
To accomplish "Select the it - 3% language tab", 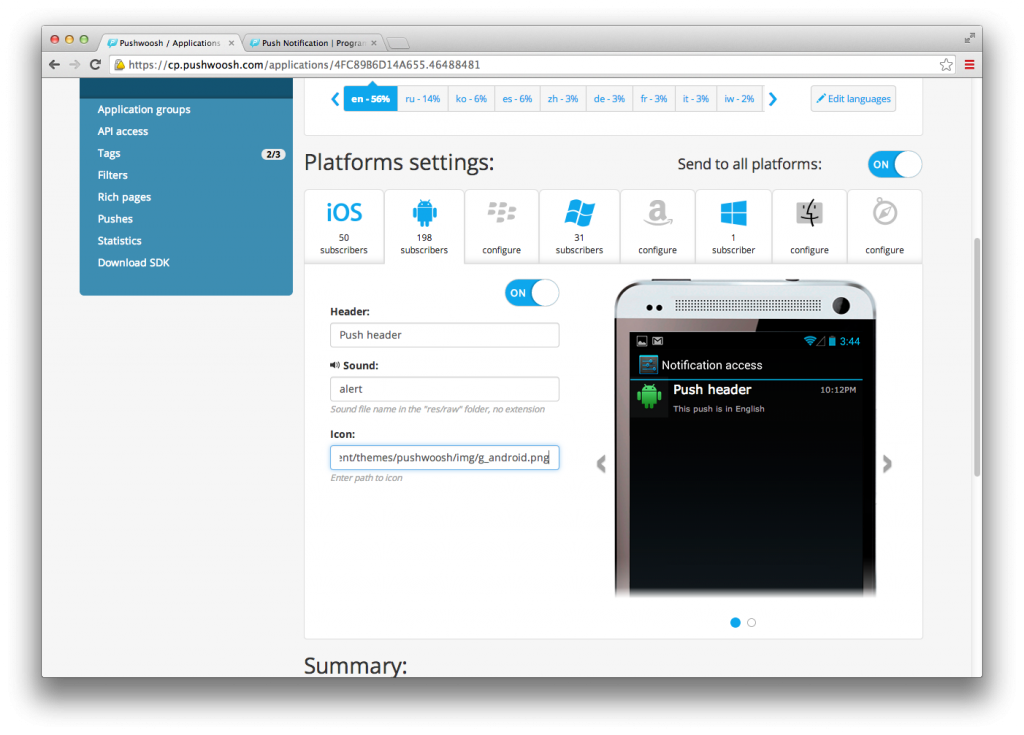I will click(696, 99).
